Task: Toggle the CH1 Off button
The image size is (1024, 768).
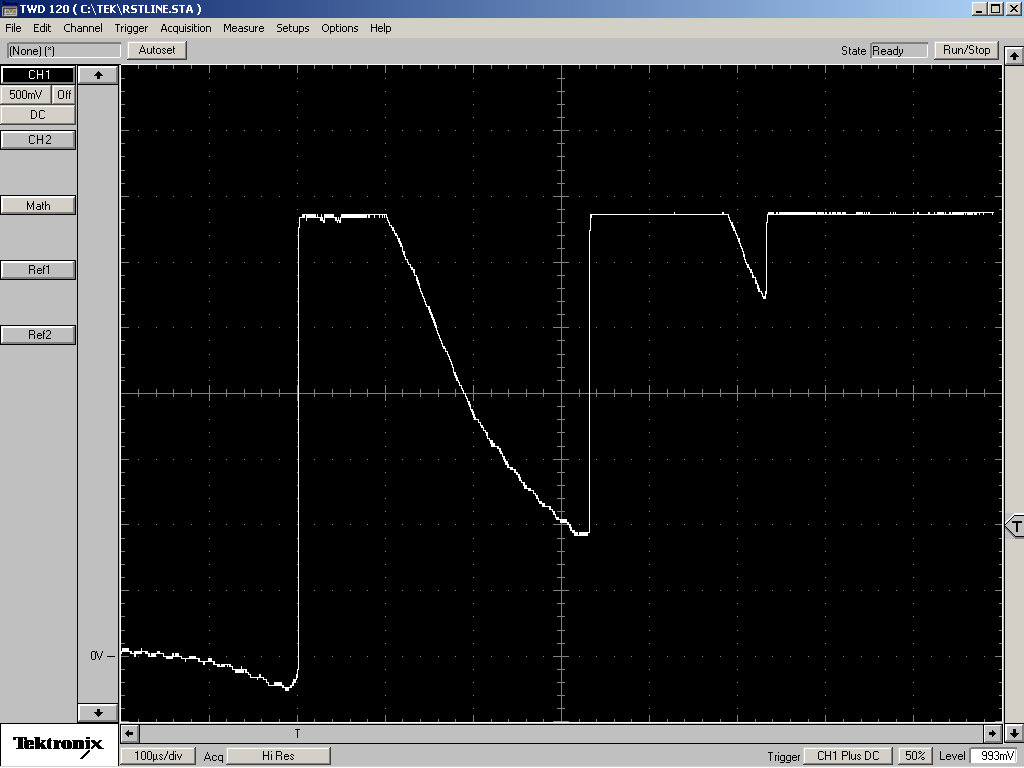Action: click(x=63, y=95)
